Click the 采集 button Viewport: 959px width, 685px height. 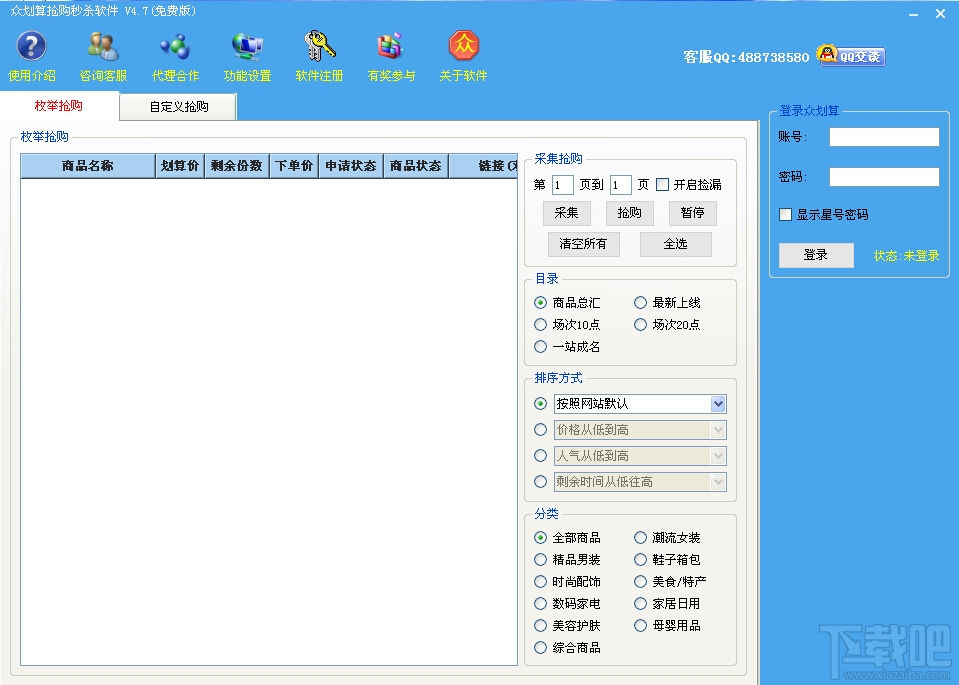(567, 213)
